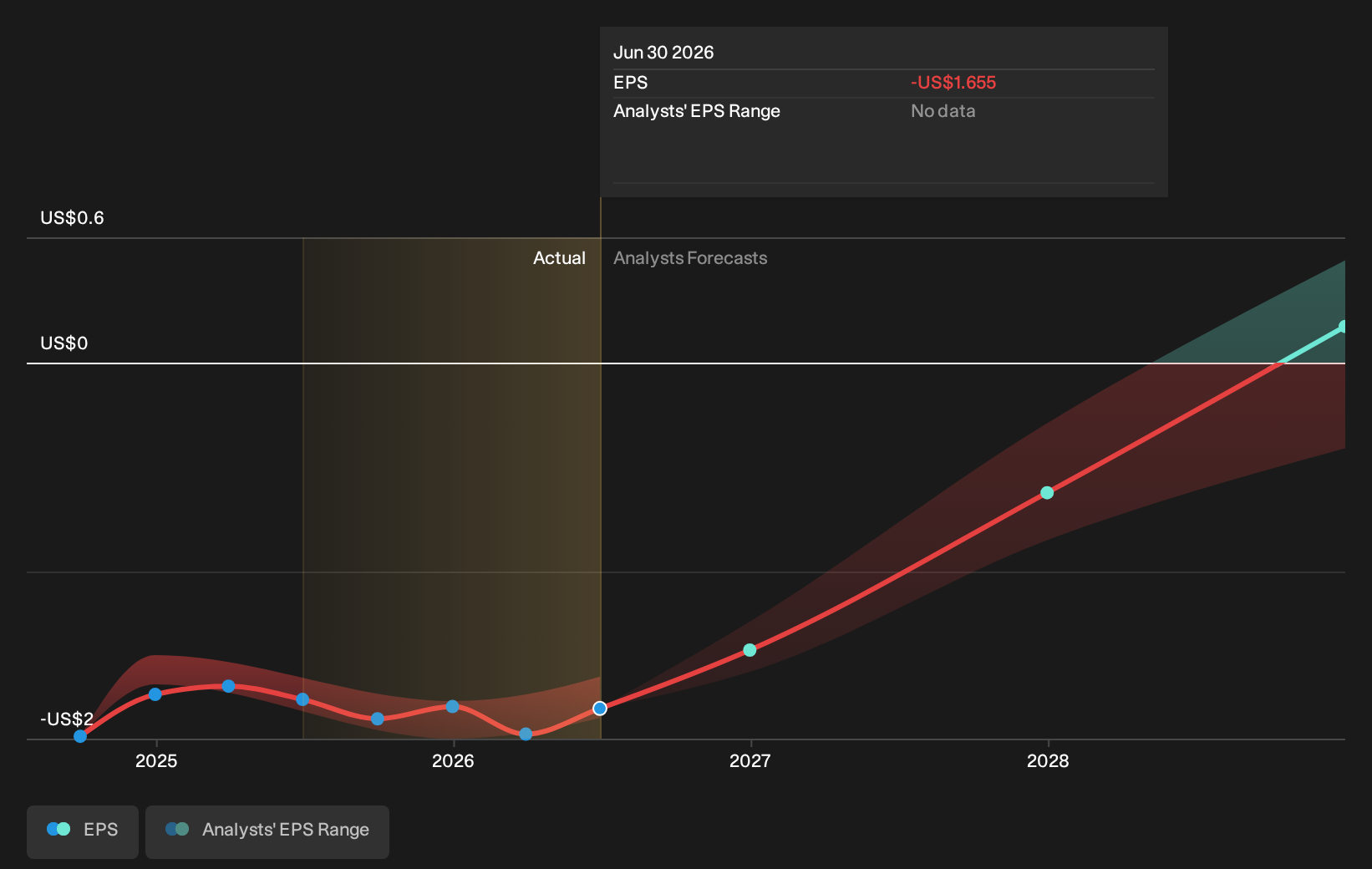Click the EPS data point above 2025 tick
The image size is (1372, 869).
[155, 694]
